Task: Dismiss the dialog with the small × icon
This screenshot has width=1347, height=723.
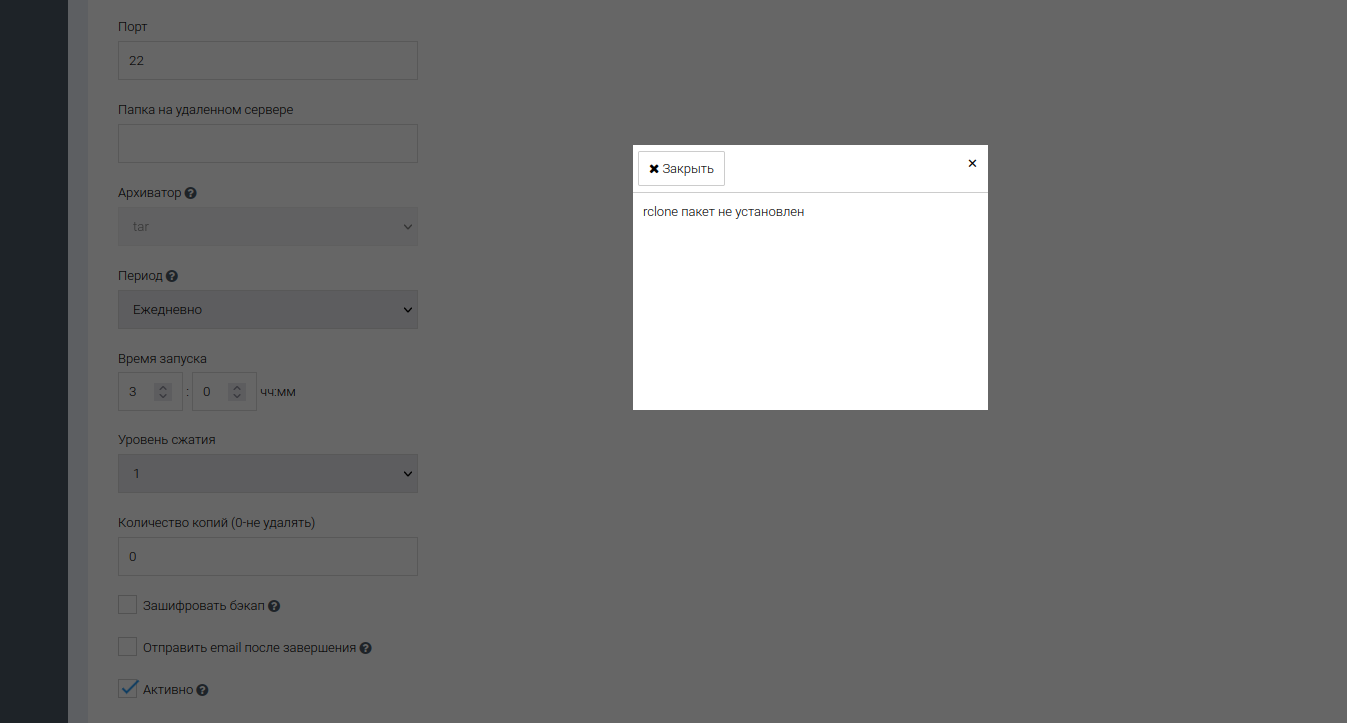Action: point(972,163)
